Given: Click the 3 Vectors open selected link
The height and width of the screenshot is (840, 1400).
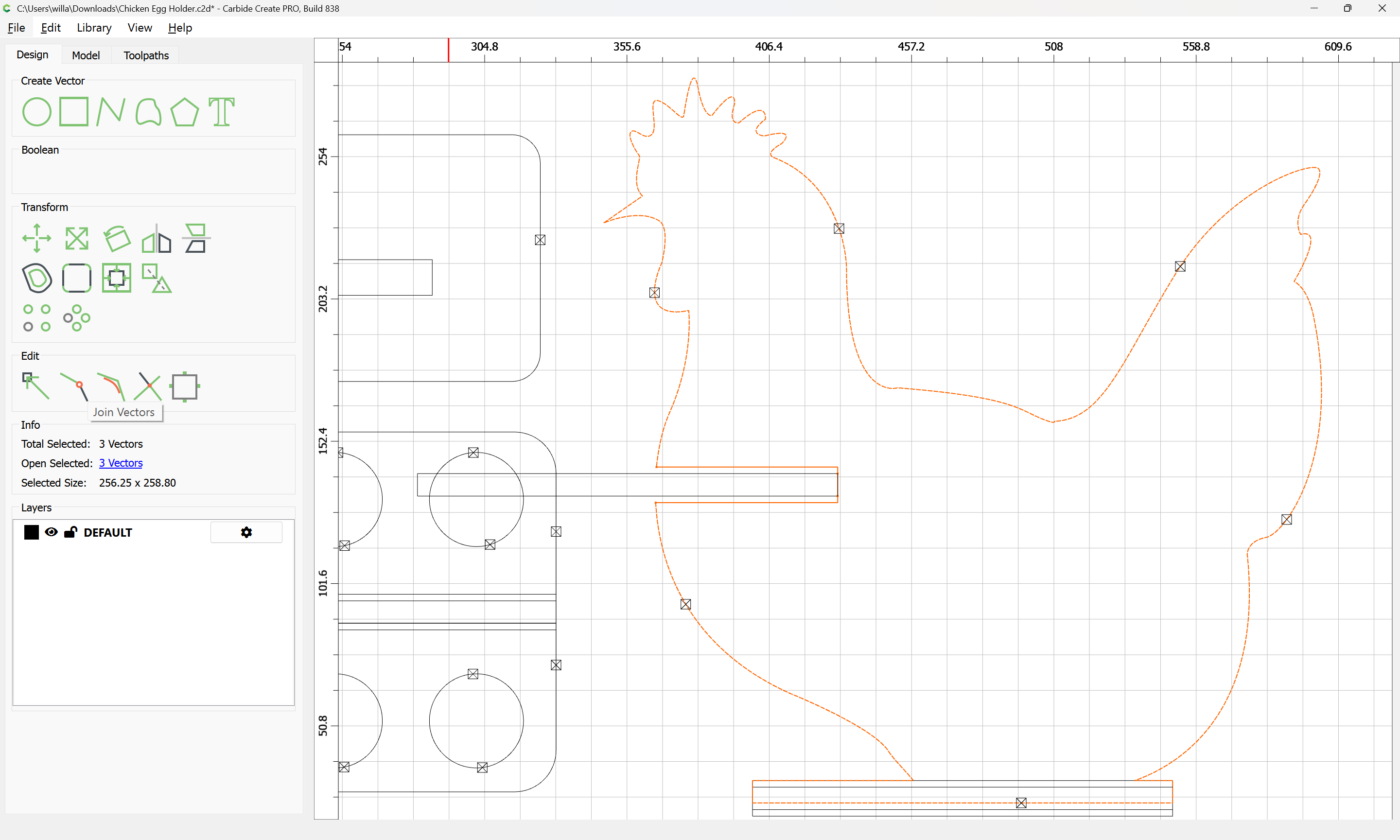Looking at the screenshot, I should tap(121, 463).
